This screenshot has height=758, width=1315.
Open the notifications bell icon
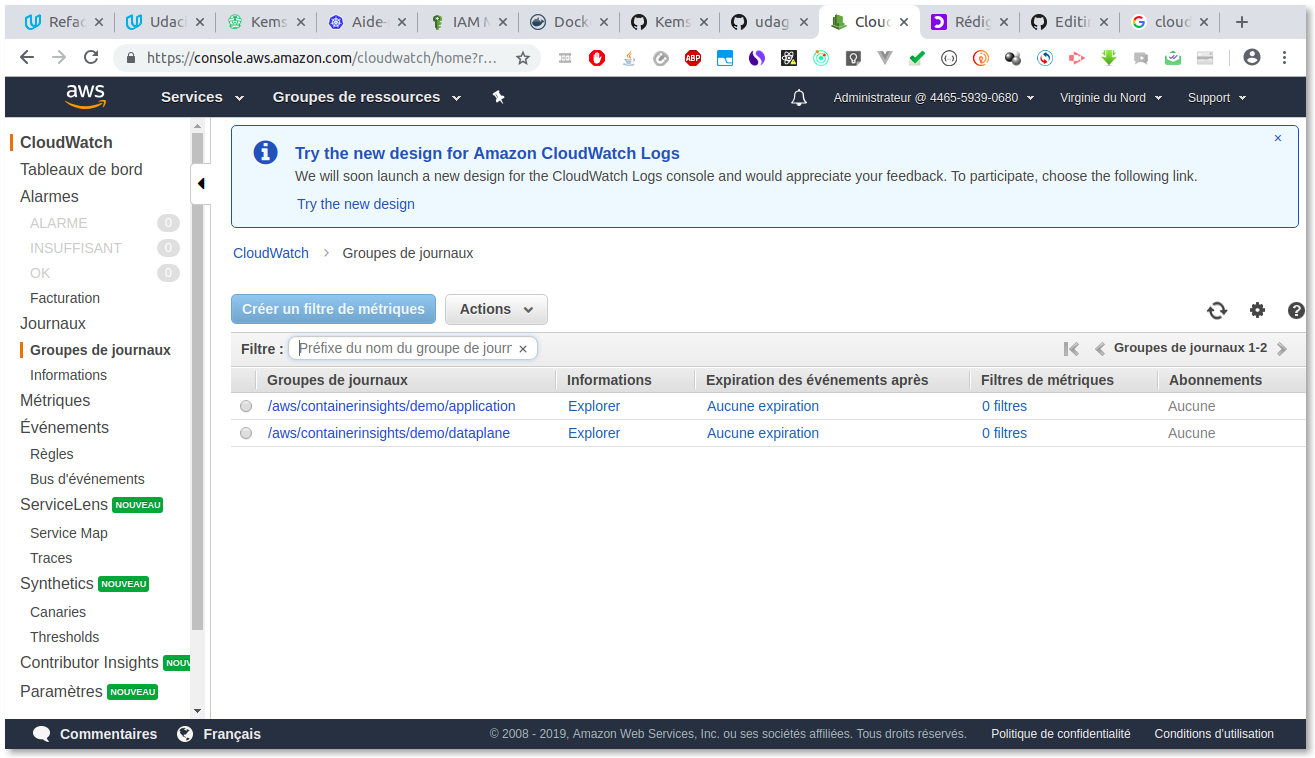(x=799, y=98)
